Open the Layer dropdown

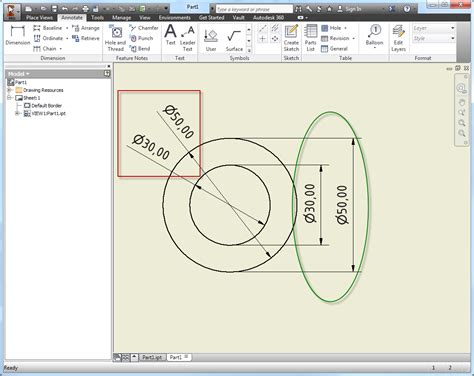tap(434, 28)
